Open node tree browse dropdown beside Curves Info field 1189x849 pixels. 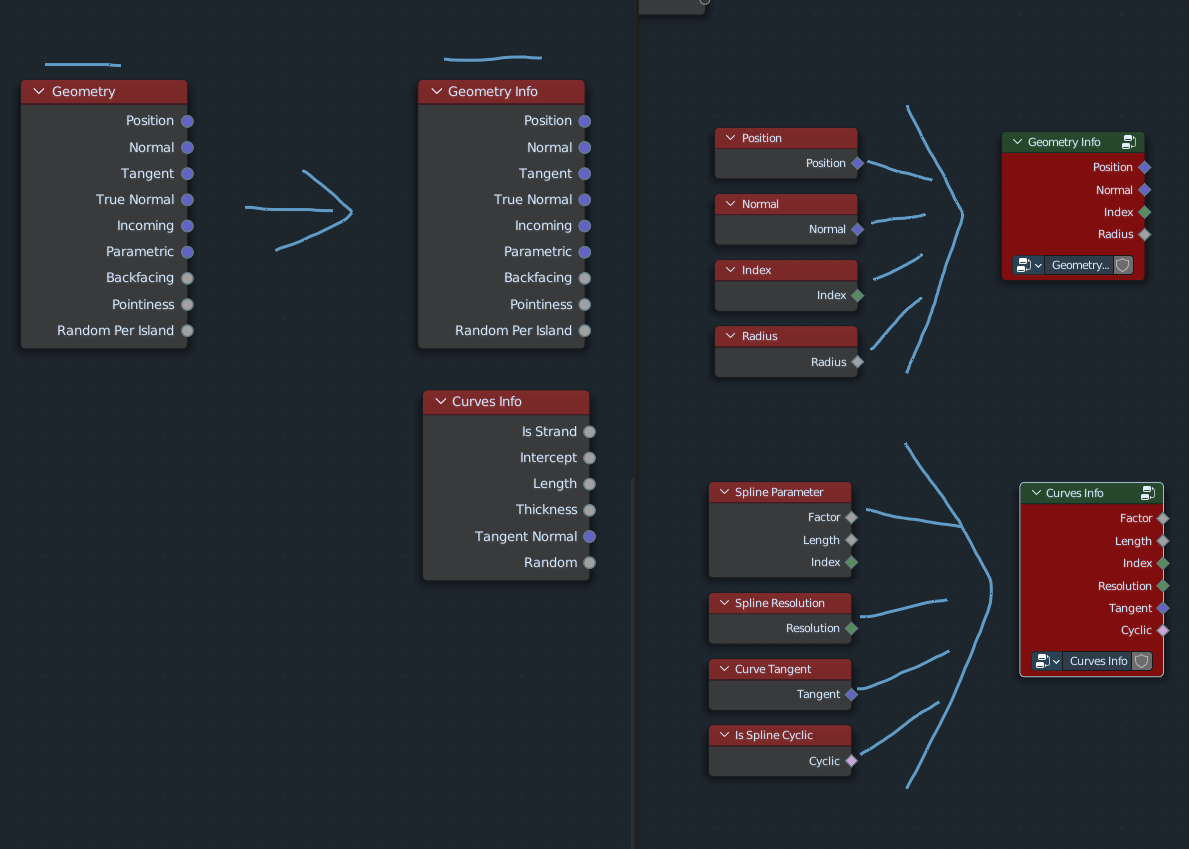pos(1047,661)
